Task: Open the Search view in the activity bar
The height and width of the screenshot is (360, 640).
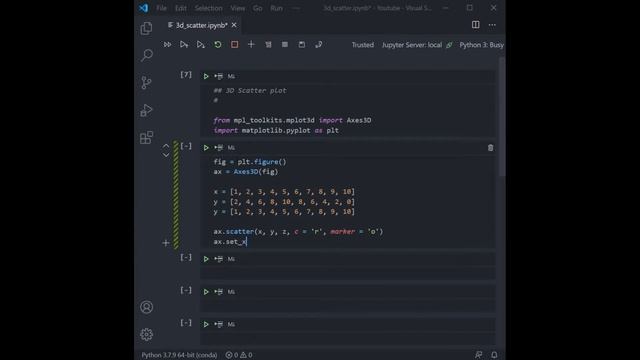Action: [147, 55]
